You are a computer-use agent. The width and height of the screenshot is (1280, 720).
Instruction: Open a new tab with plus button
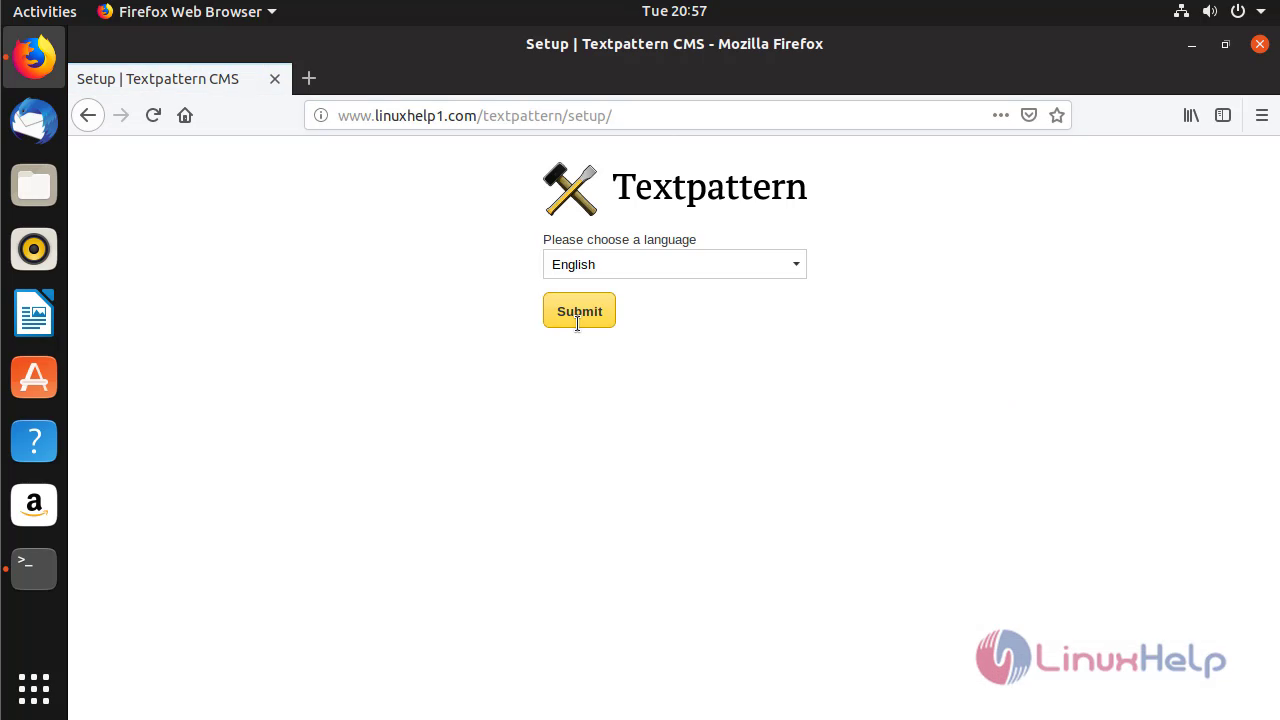pos(309,78)
